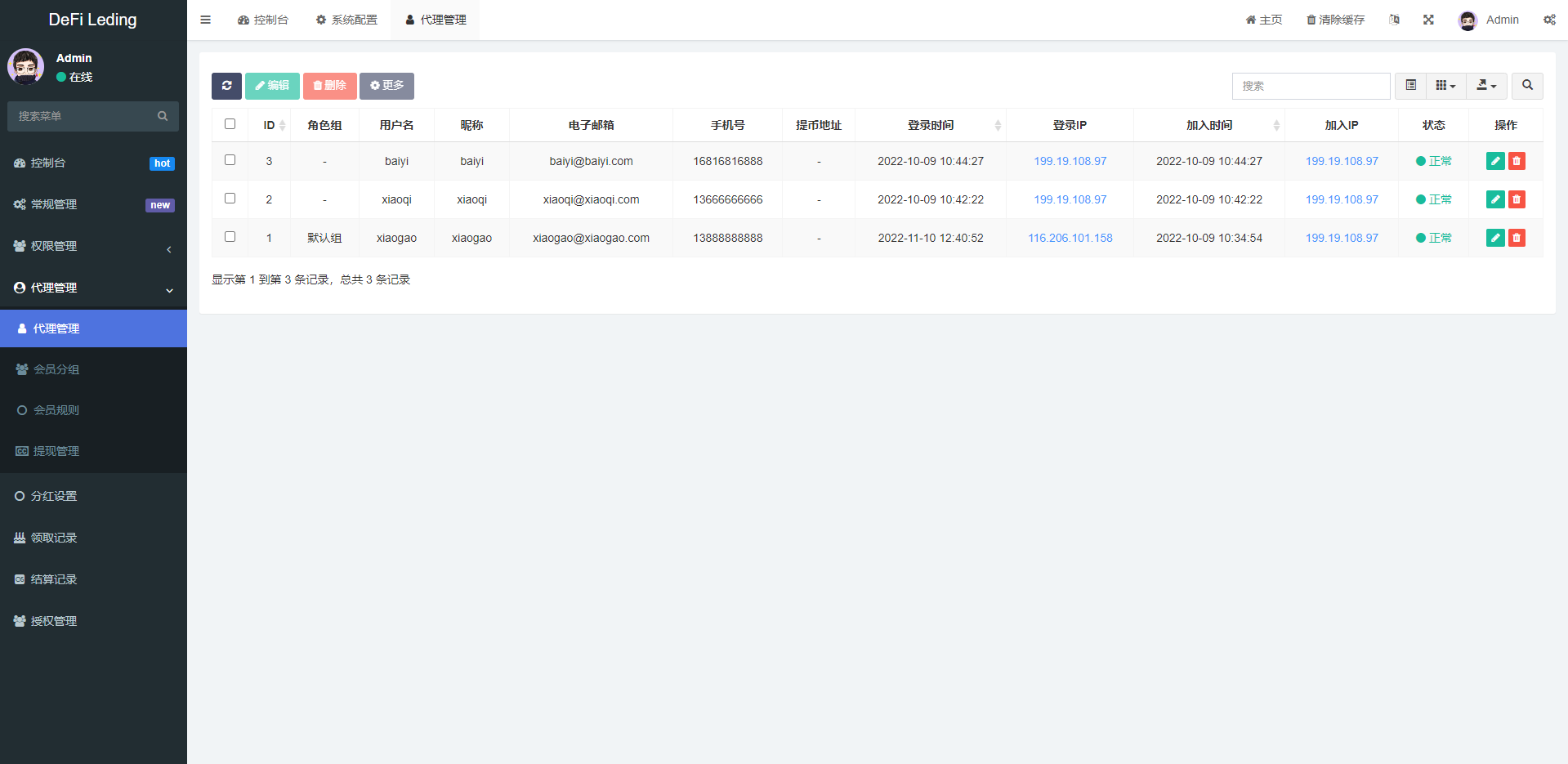Click the language switch icon in top bar
1568x764 pixels.
pyautogui.click(x=1394, y=19)
